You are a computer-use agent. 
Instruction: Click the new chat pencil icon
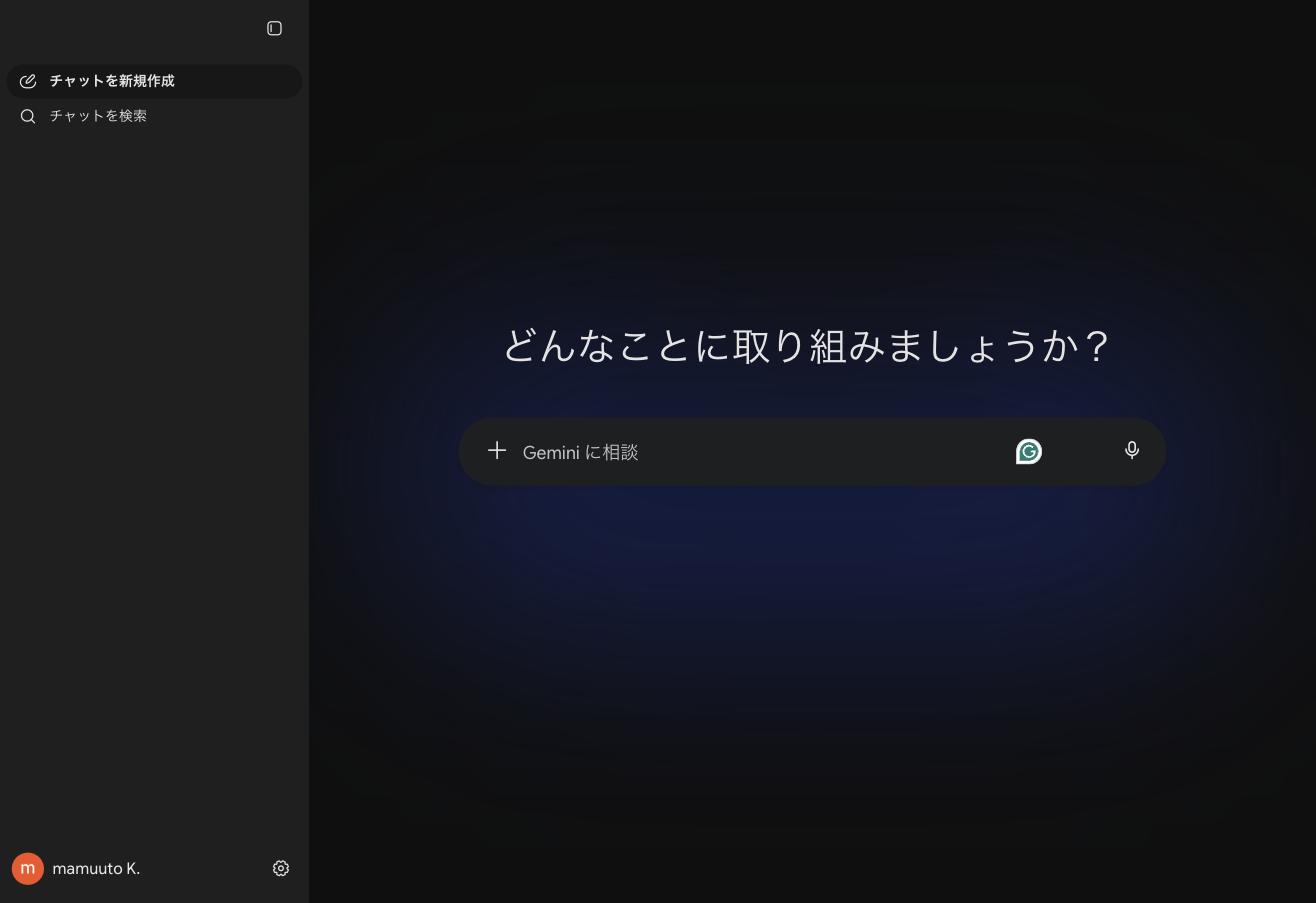pos(28,81)
